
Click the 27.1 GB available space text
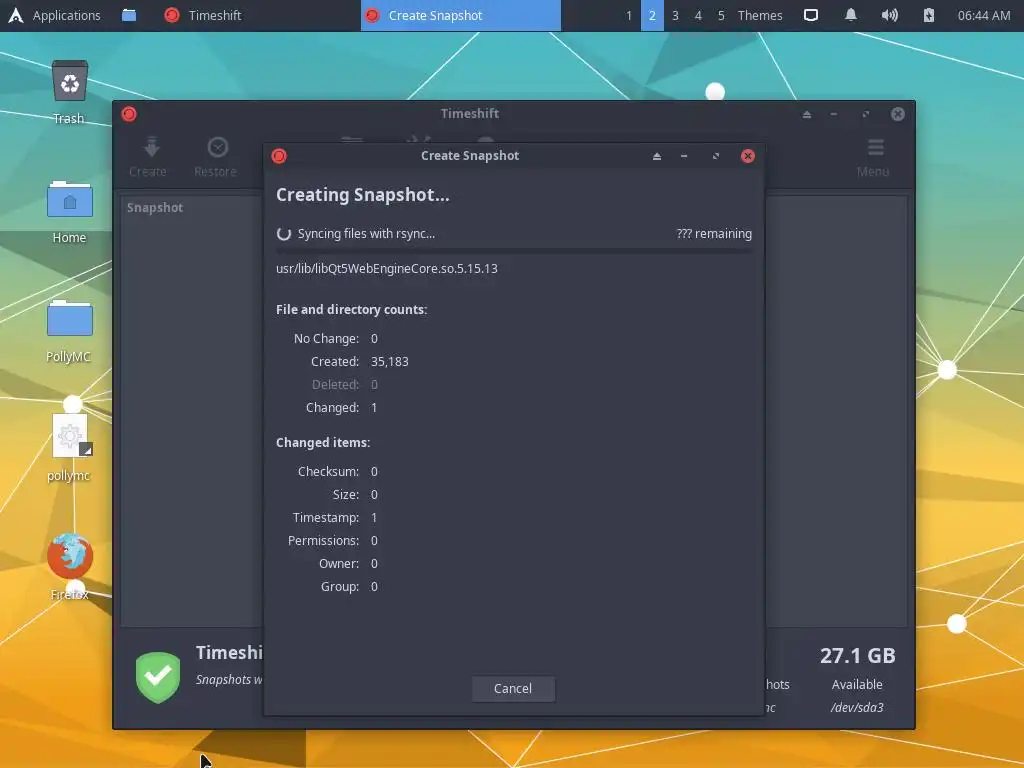coord(857,656)
